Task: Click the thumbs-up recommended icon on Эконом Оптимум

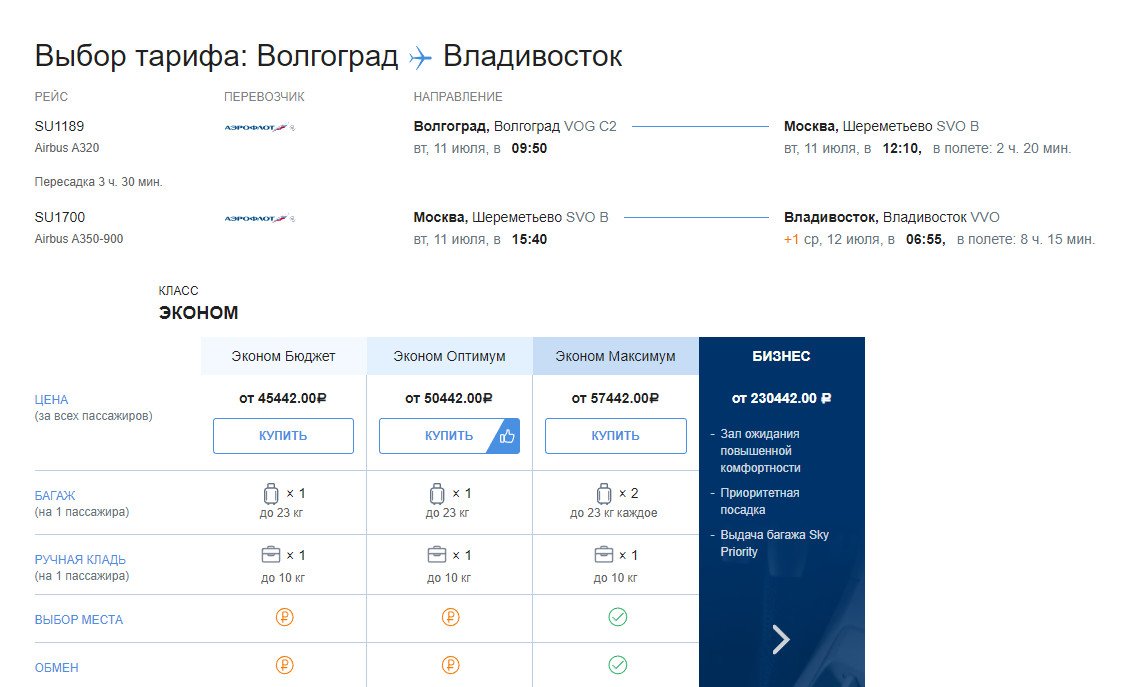Action: point(507,437)
